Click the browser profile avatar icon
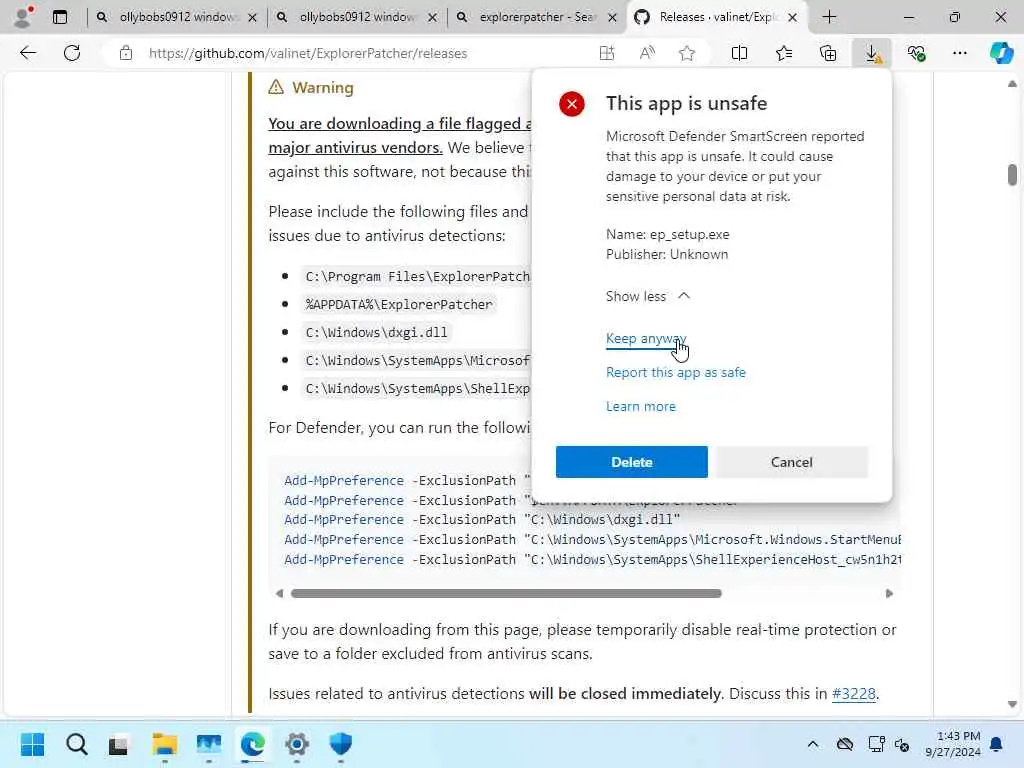The image size is (1024, 768). point(23,17)
